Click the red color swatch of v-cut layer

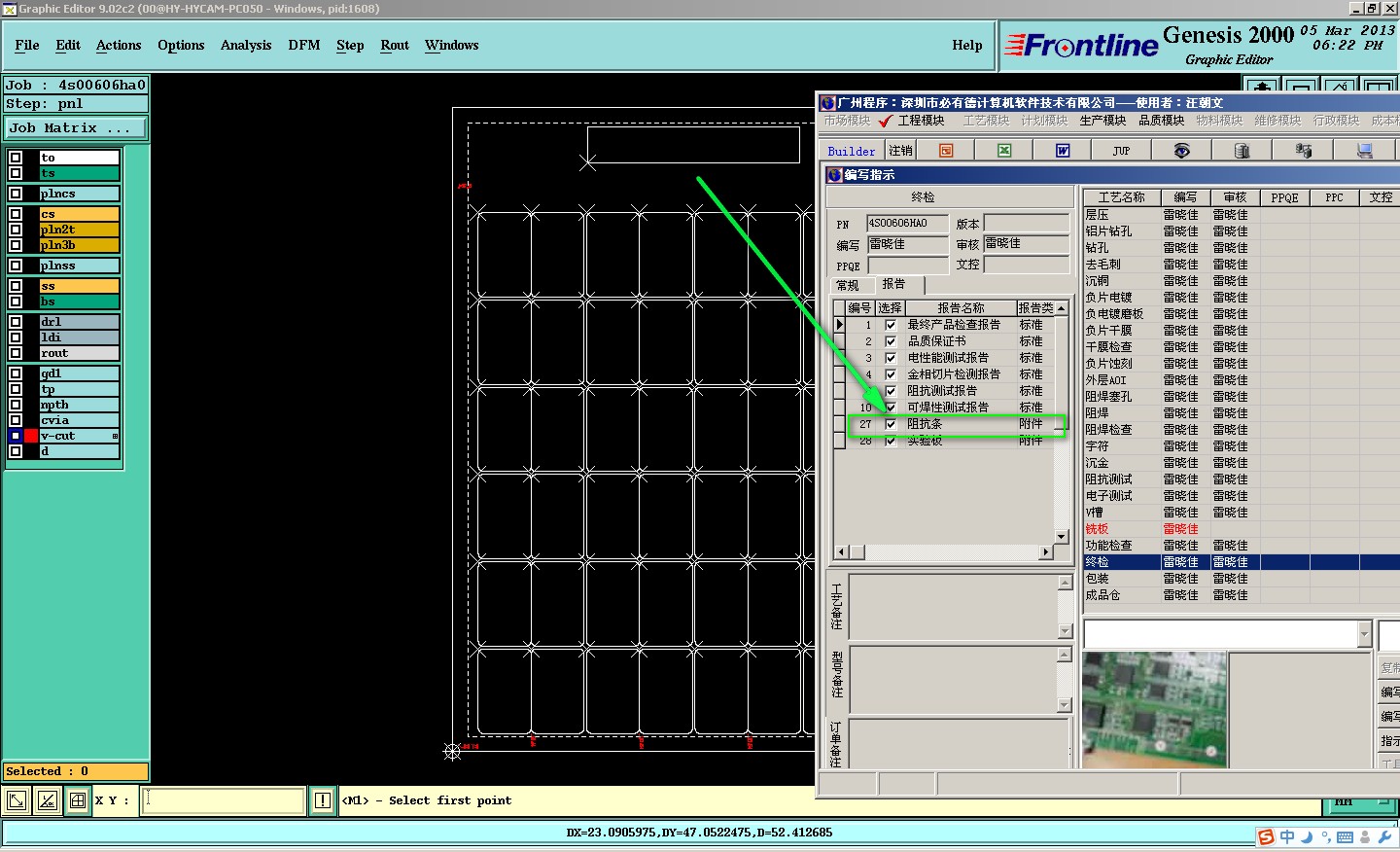coord(31,436)
